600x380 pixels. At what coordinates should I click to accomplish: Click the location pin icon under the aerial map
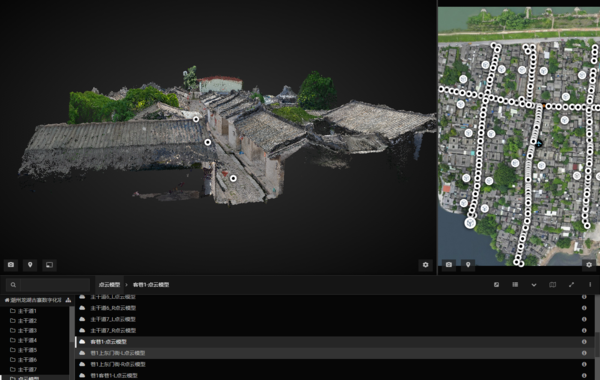[x=468, y=264]
